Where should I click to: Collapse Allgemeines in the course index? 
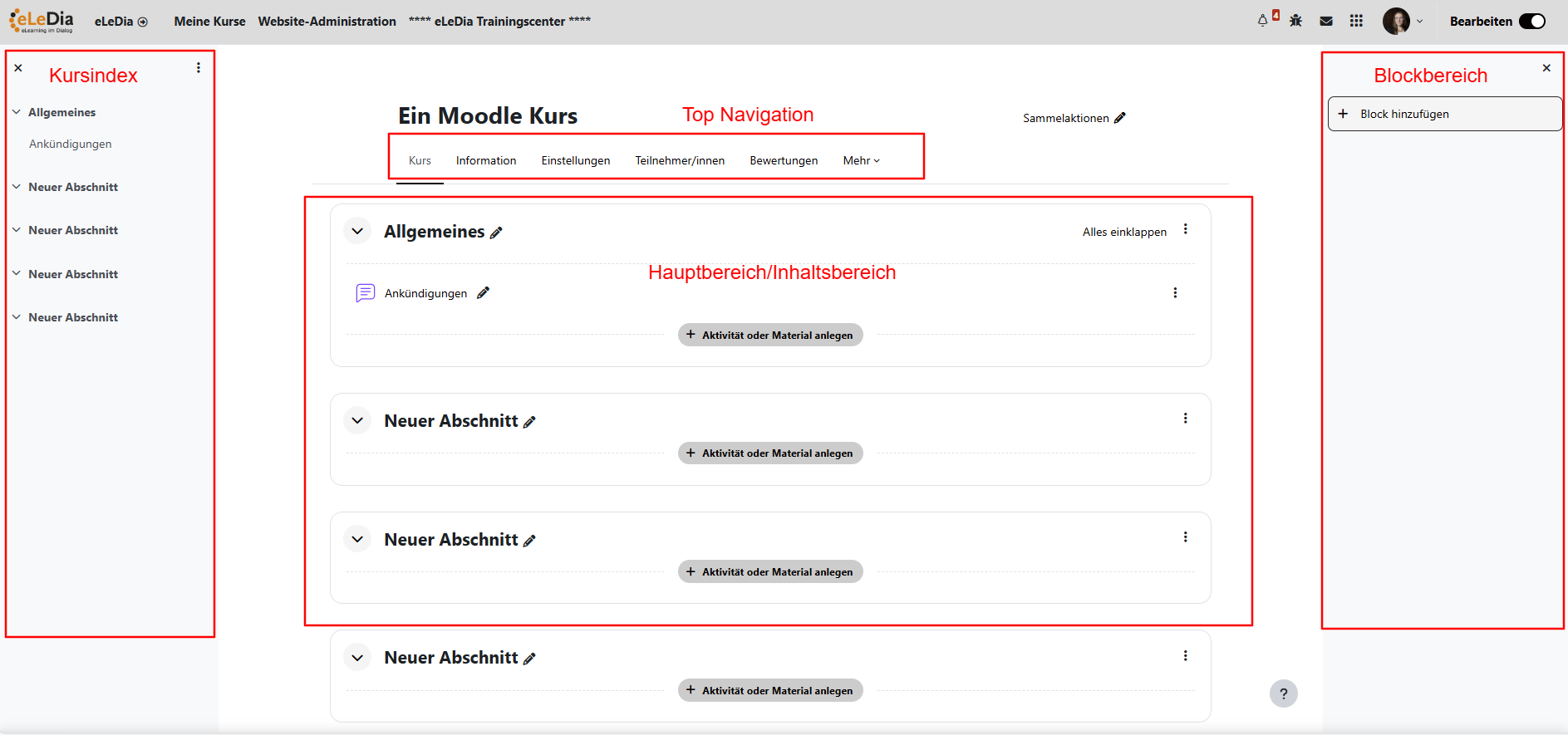tap(17, 112)
